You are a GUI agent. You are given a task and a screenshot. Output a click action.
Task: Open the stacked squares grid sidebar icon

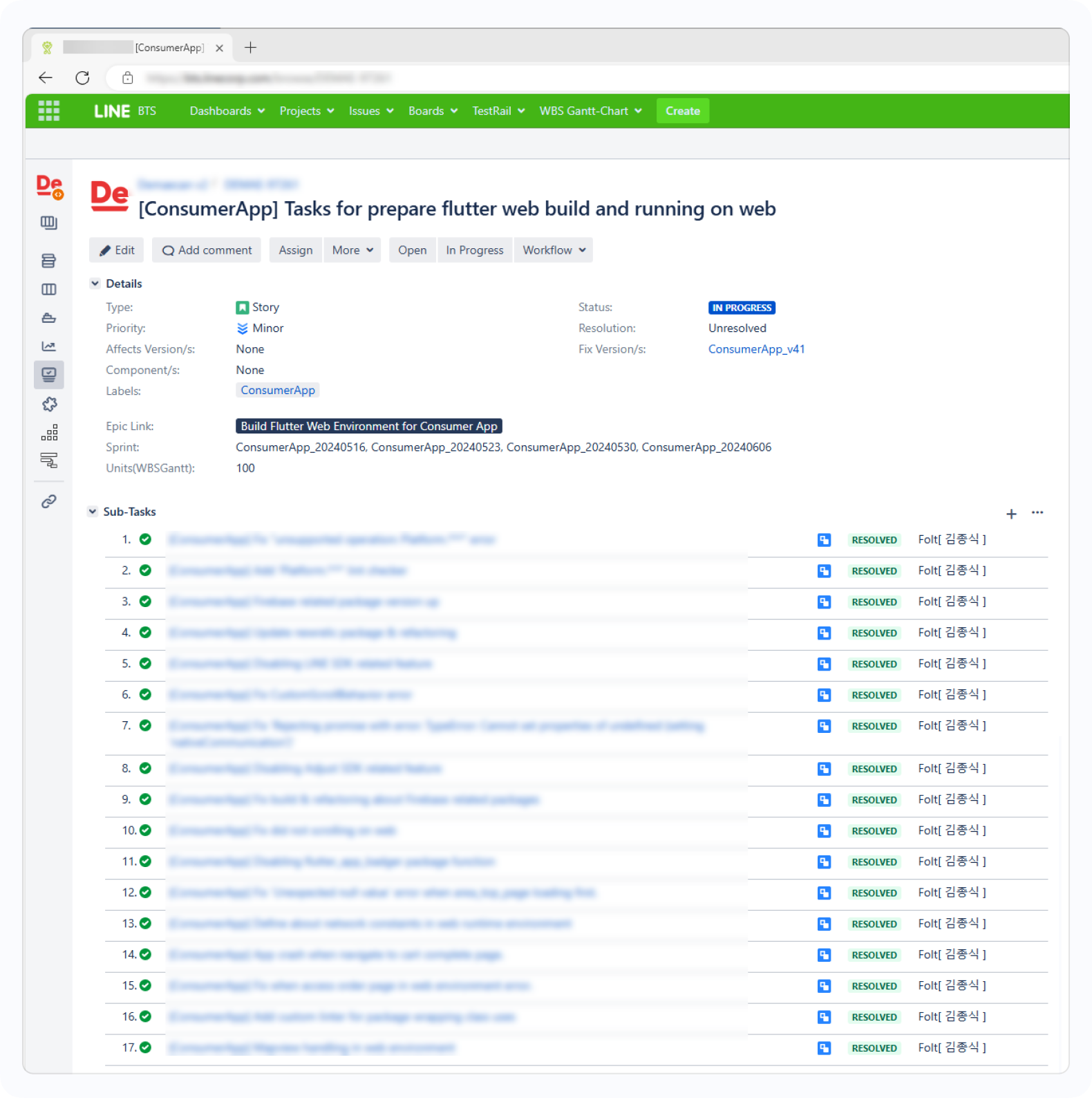(49, 433)
